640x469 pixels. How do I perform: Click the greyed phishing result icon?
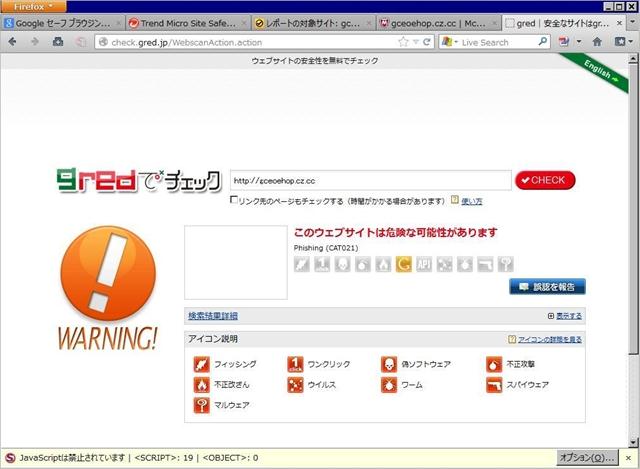point(302,264)
